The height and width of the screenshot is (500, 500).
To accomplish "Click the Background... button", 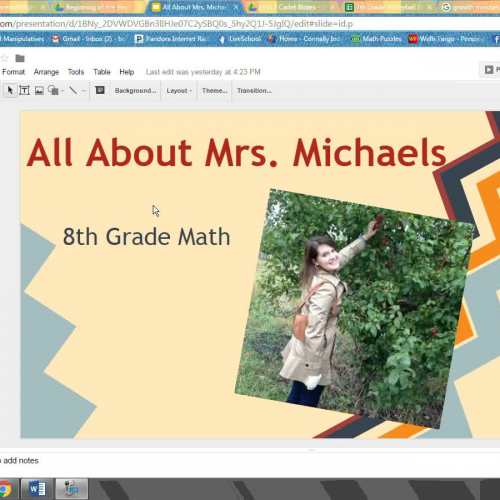I will tap(135, 91).
